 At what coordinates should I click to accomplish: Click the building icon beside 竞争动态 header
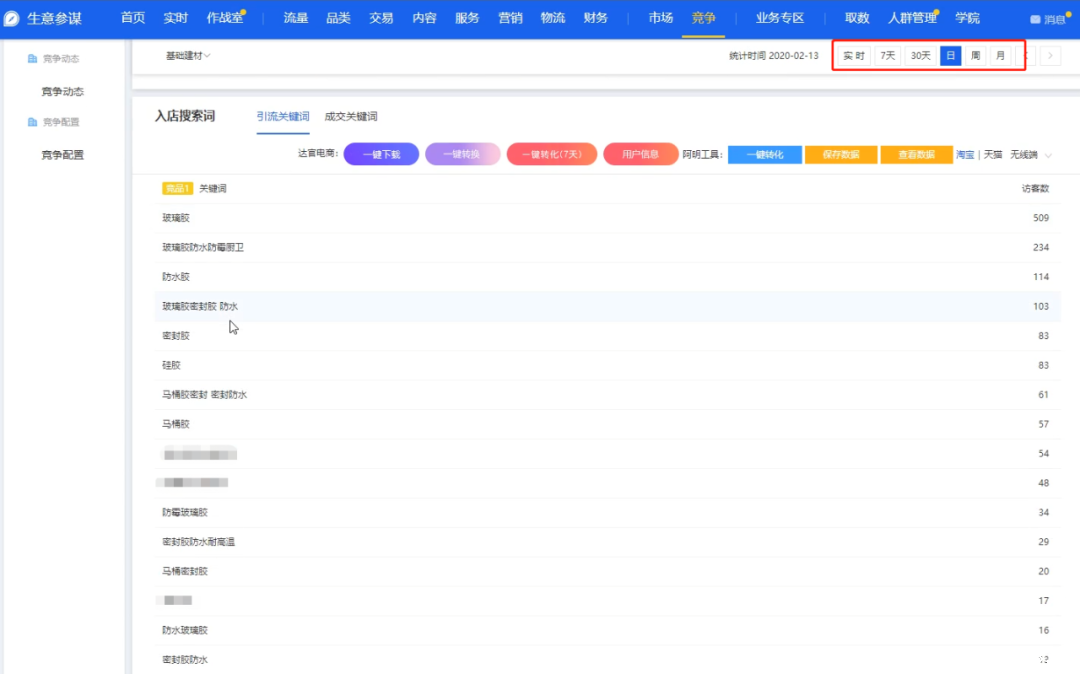tap(33, 59)
